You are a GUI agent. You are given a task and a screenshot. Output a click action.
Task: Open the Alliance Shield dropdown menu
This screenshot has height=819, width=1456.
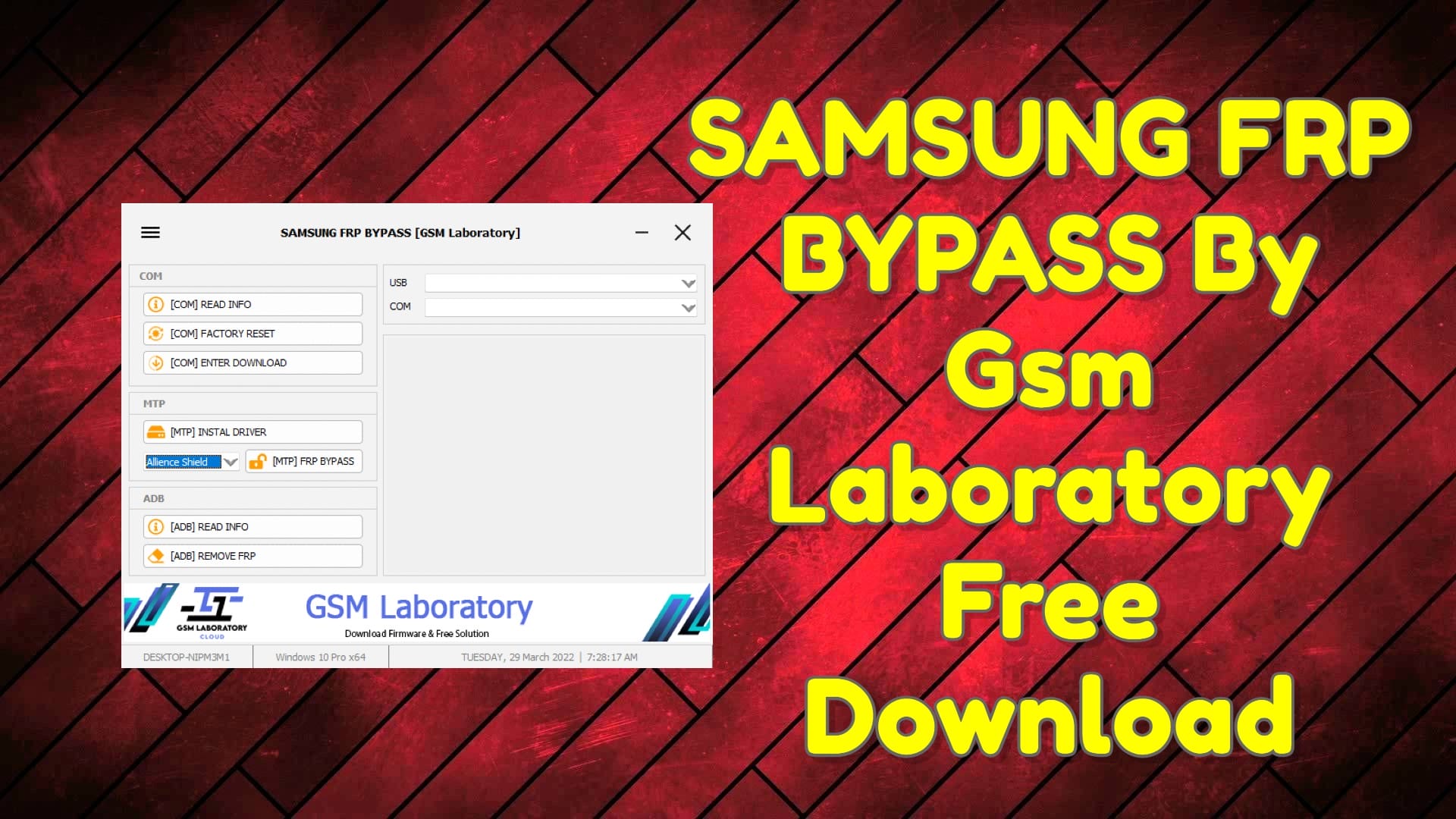230,461
